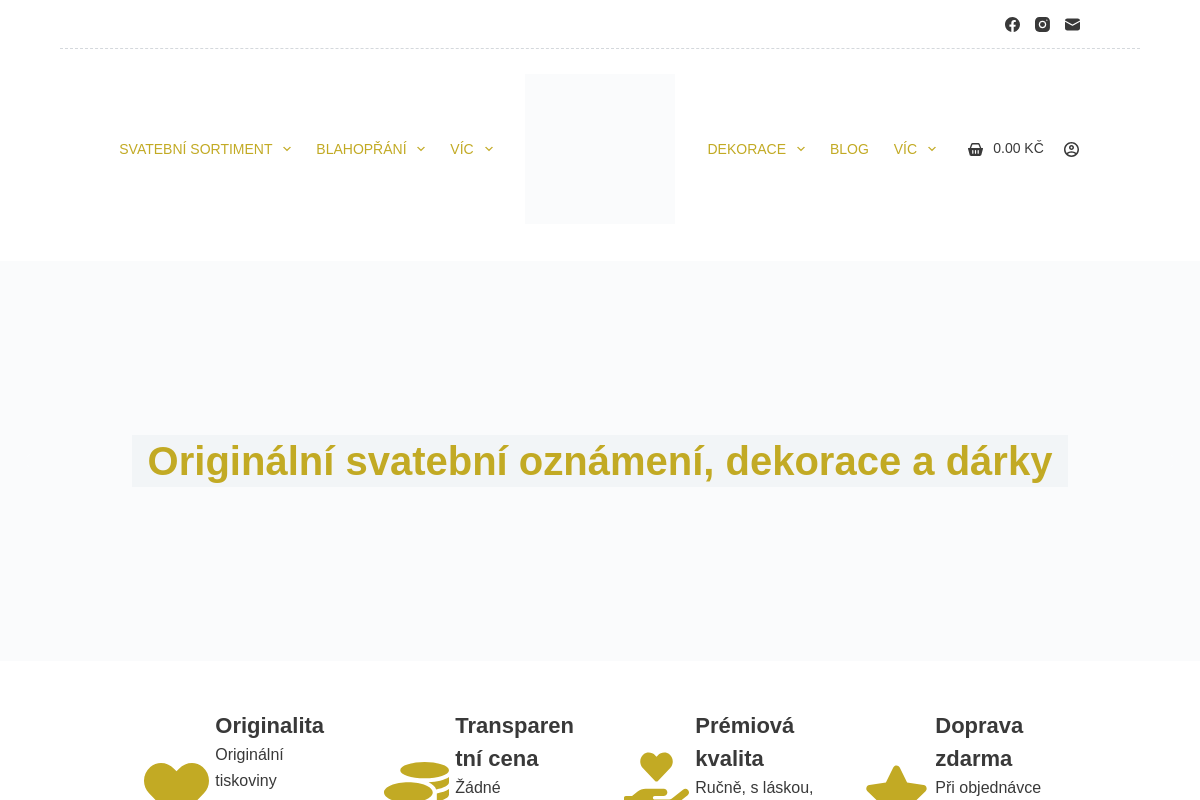
Task: Click the email envelope icon
Action: 1072,24
